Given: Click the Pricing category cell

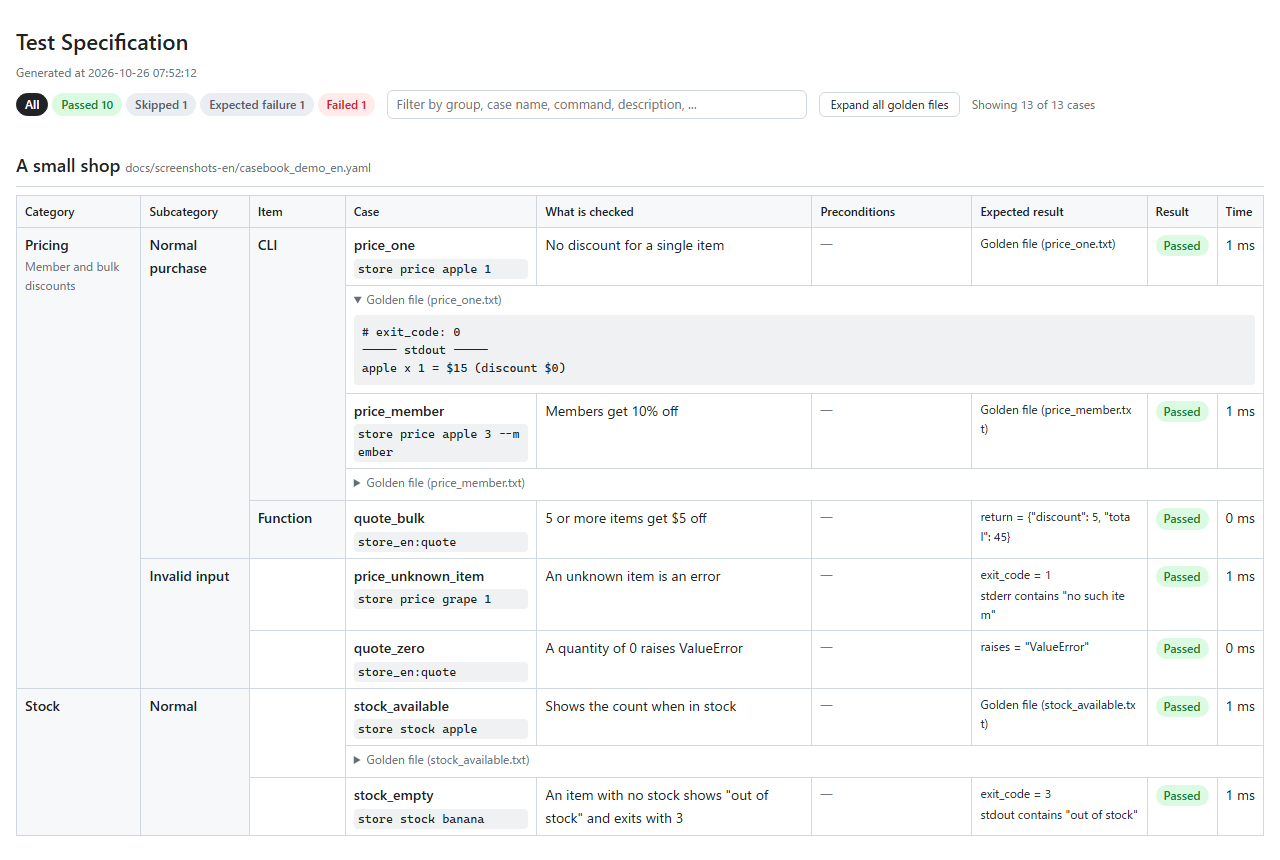Looking at the screenshot, I should tap(79, 458).
